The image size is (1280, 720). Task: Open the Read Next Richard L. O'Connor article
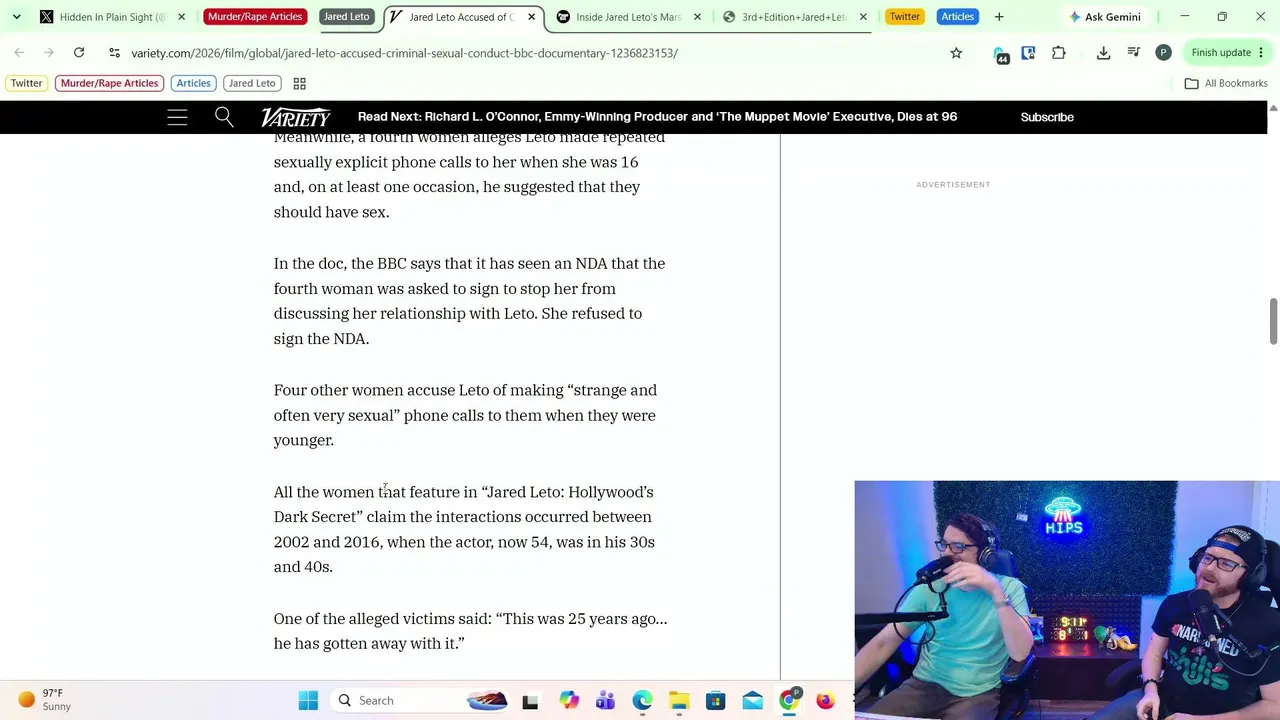(657, 117)
